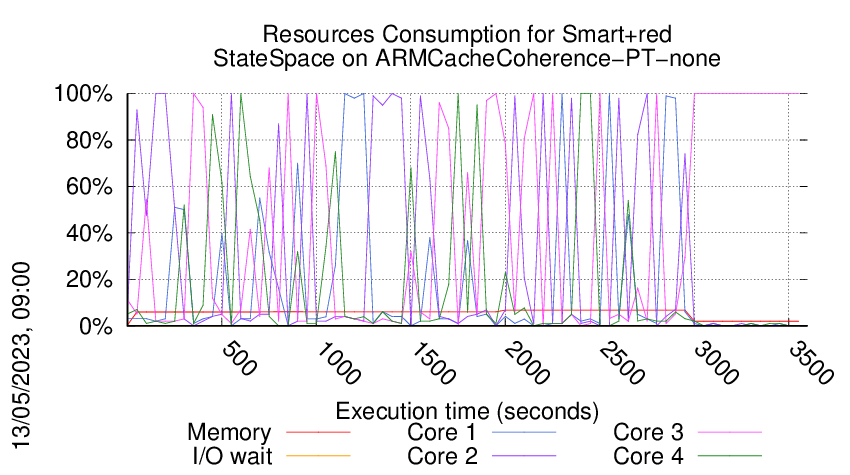Click the '60%' y-axis label
The height and width of the screenshot is (475, 850).
pyautogui.click(x=89, y=187)
